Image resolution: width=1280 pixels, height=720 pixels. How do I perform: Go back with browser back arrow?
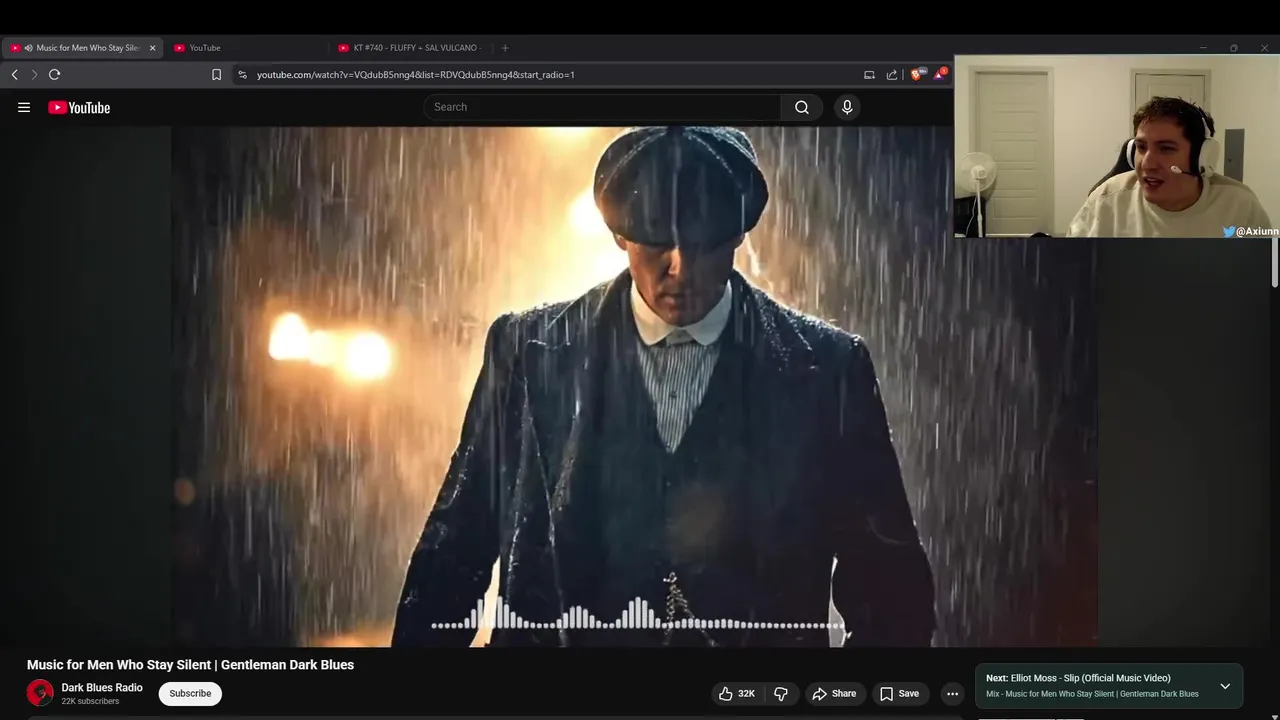tap(14, 74)
